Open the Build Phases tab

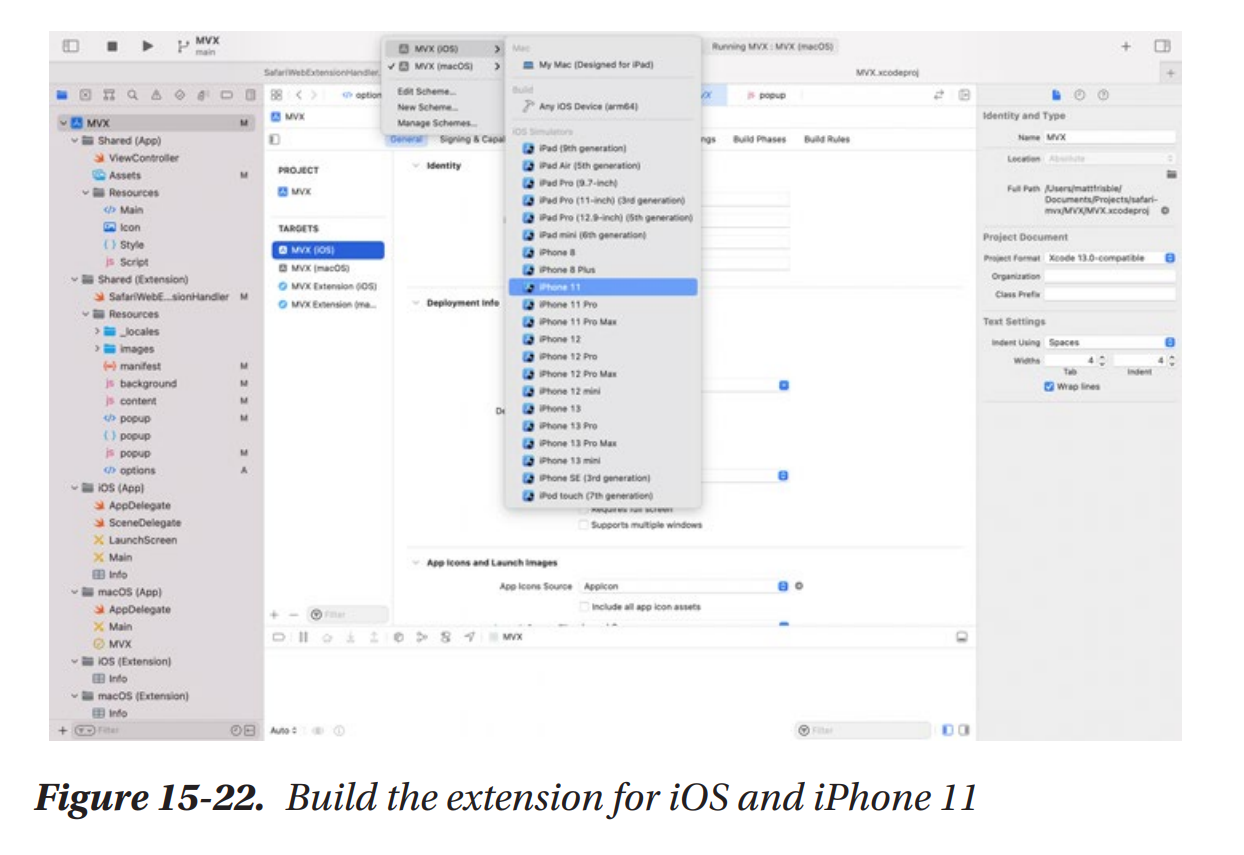pyautogui.click(x=759, y=139)
